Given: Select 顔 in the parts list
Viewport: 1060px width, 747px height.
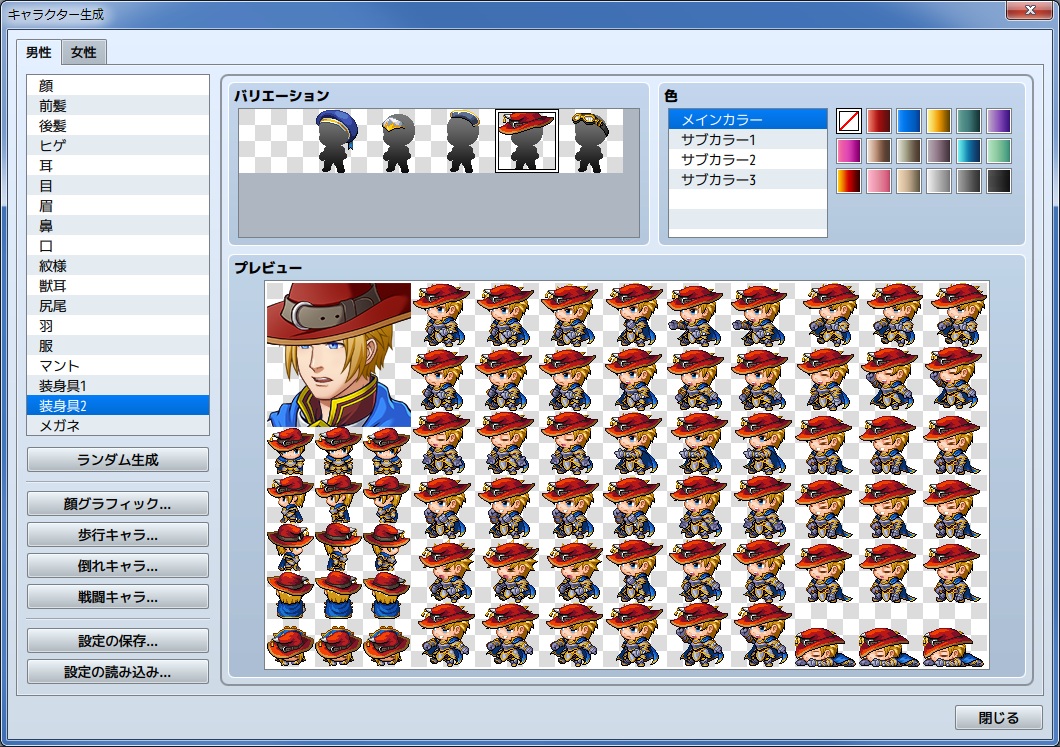Looking at the screenshot, I should pyautogui.click(x=118, y=85).
